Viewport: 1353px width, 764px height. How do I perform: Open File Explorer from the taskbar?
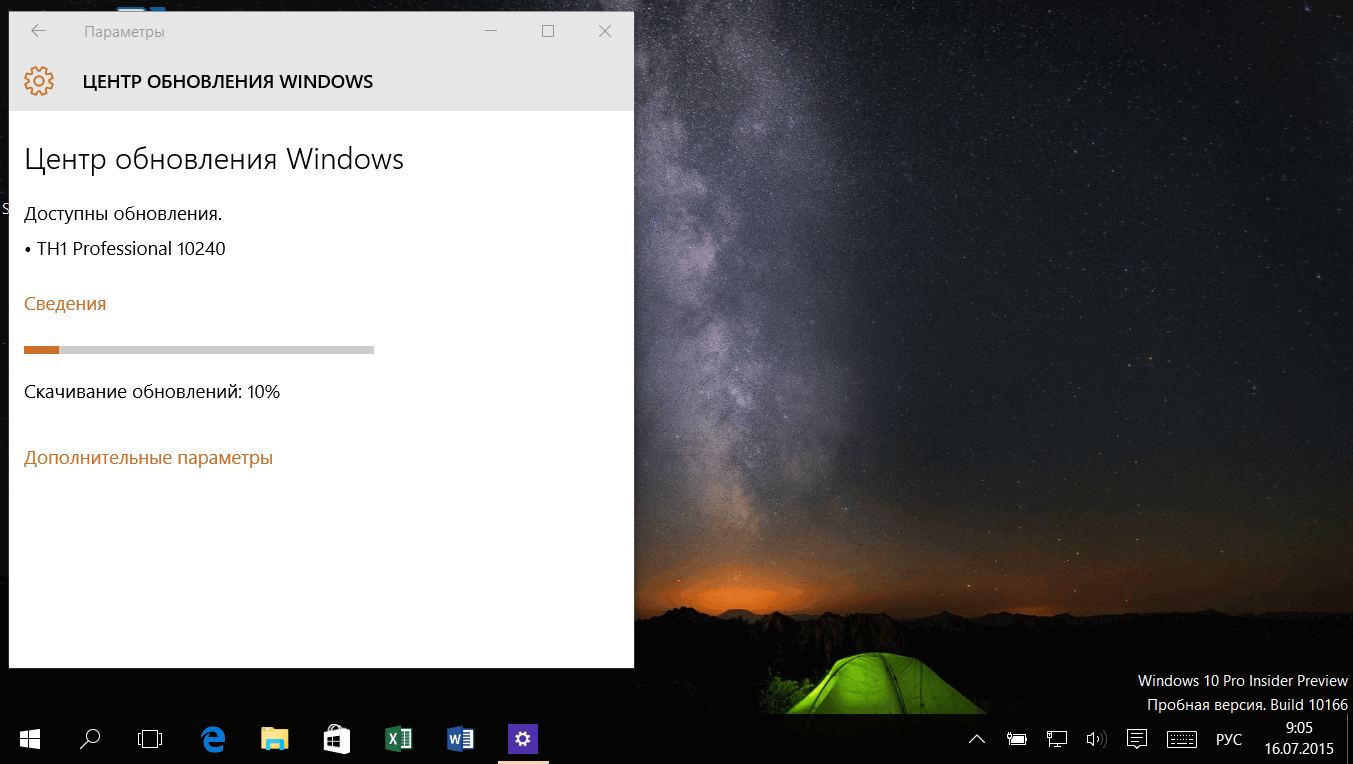(274, 739)
